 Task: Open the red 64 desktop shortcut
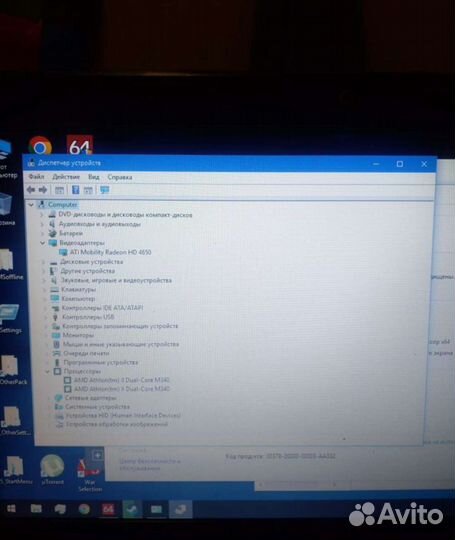80,146
